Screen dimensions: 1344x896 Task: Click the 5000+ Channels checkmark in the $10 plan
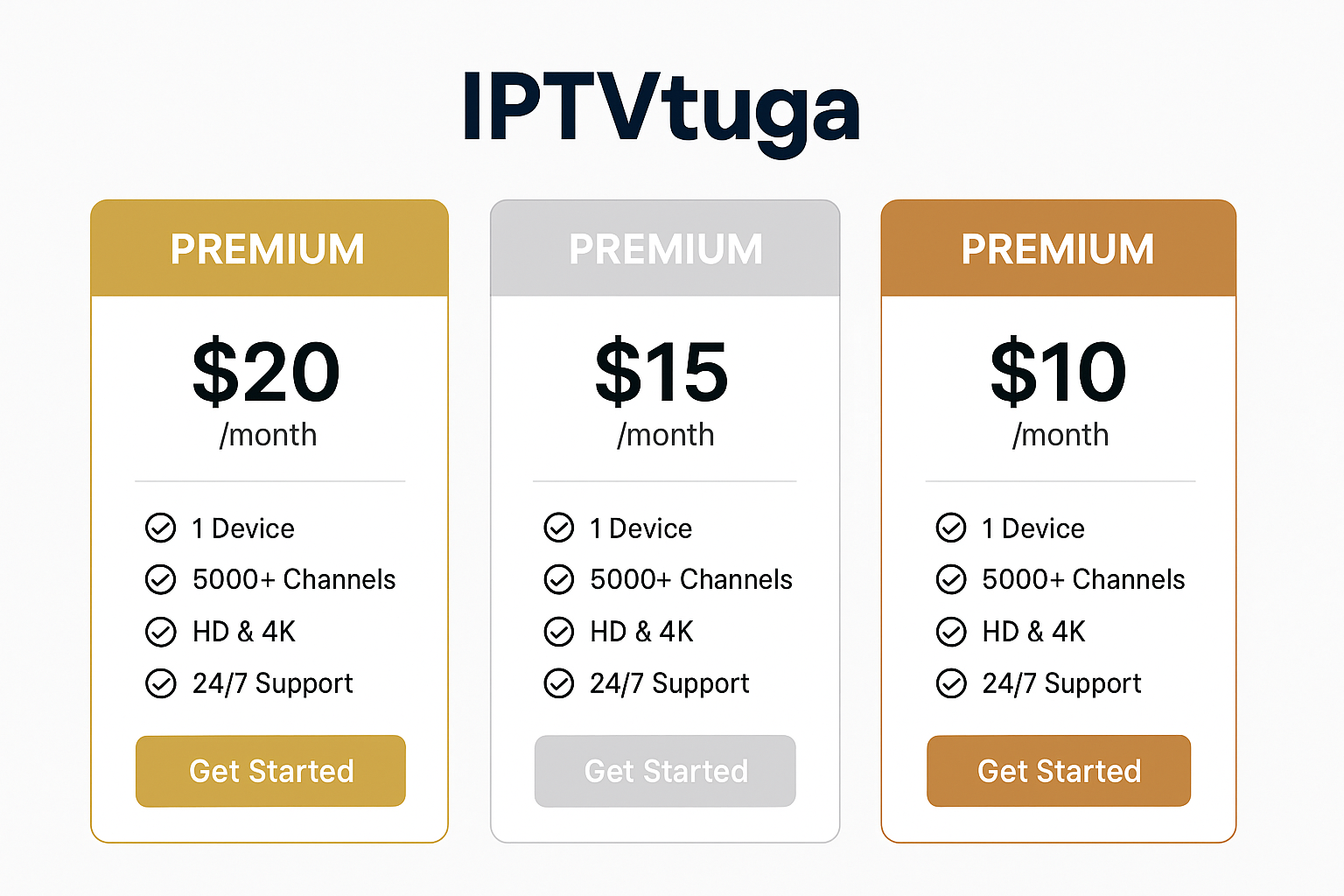951,579
